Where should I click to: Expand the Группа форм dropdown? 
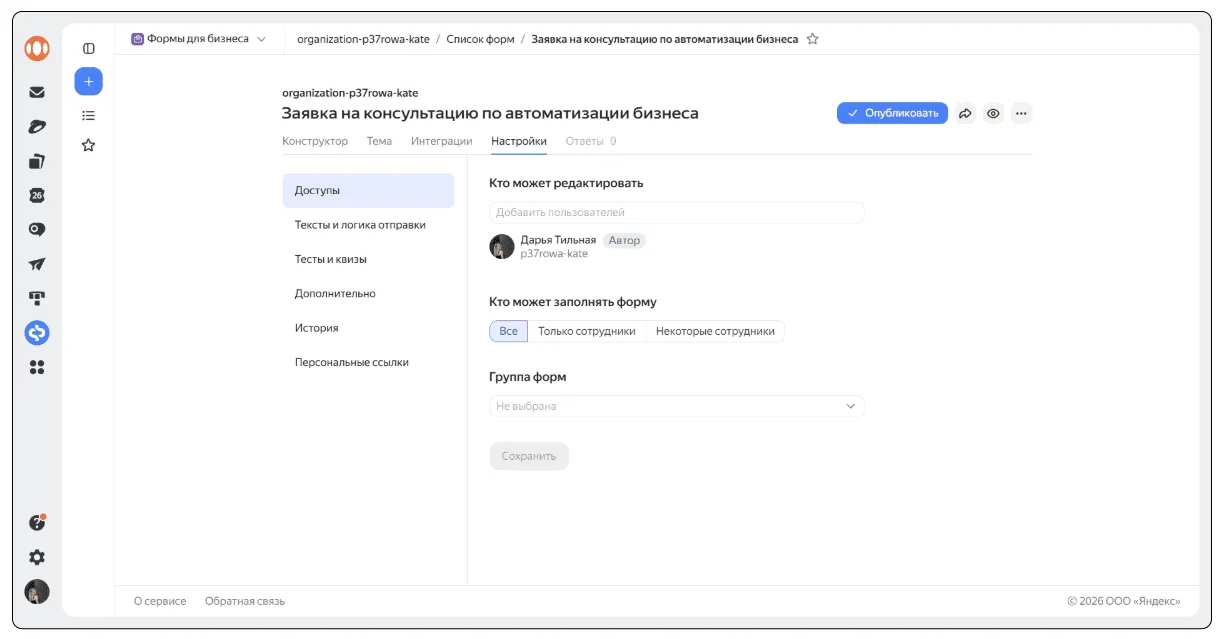click(676, 406)
